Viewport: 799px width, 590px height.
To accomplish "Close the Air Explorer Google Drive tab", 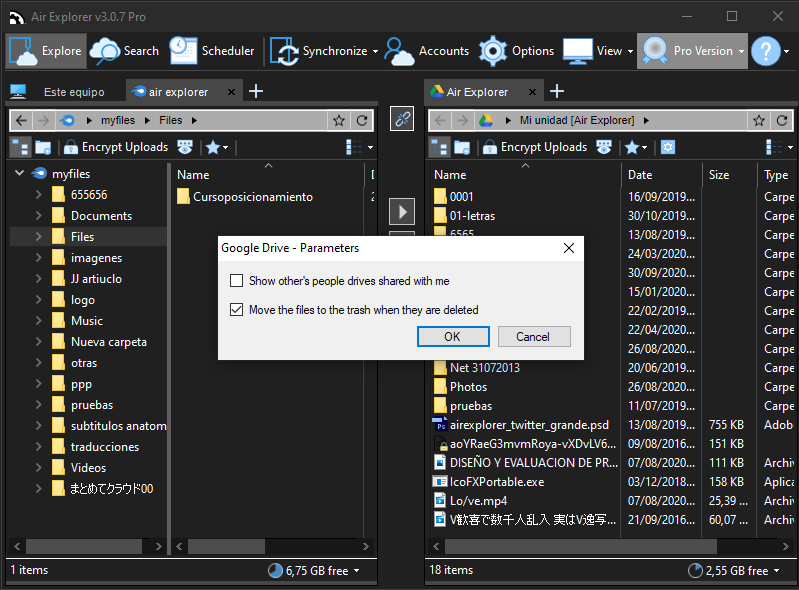I will (532, 92).
